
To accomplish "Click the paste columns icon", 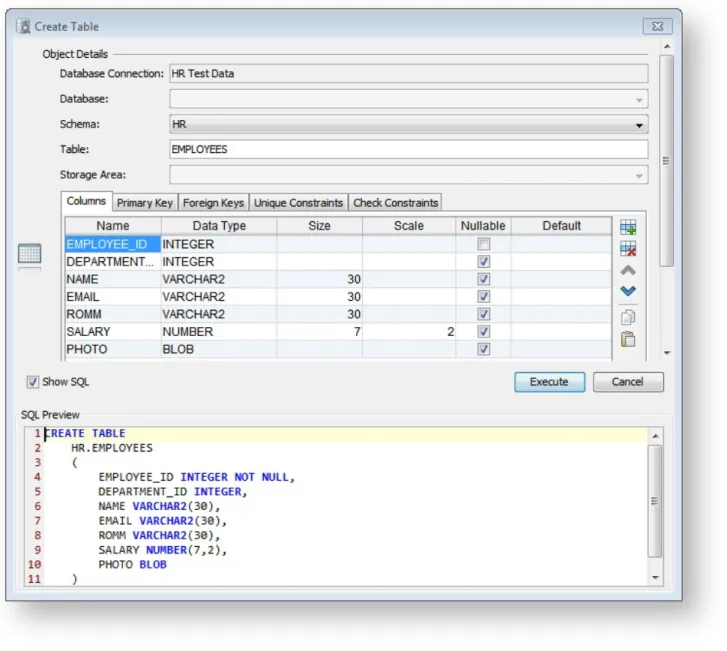I will (628, 339).
